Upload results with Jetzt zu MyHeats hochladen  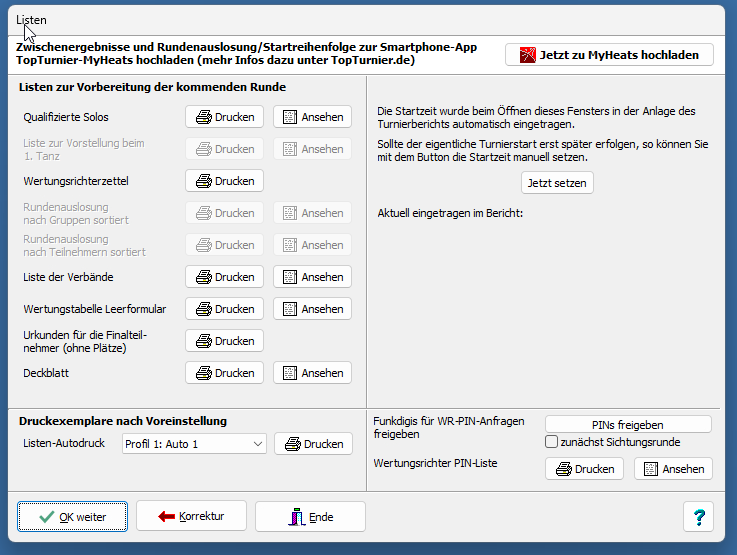pos(609,55)
